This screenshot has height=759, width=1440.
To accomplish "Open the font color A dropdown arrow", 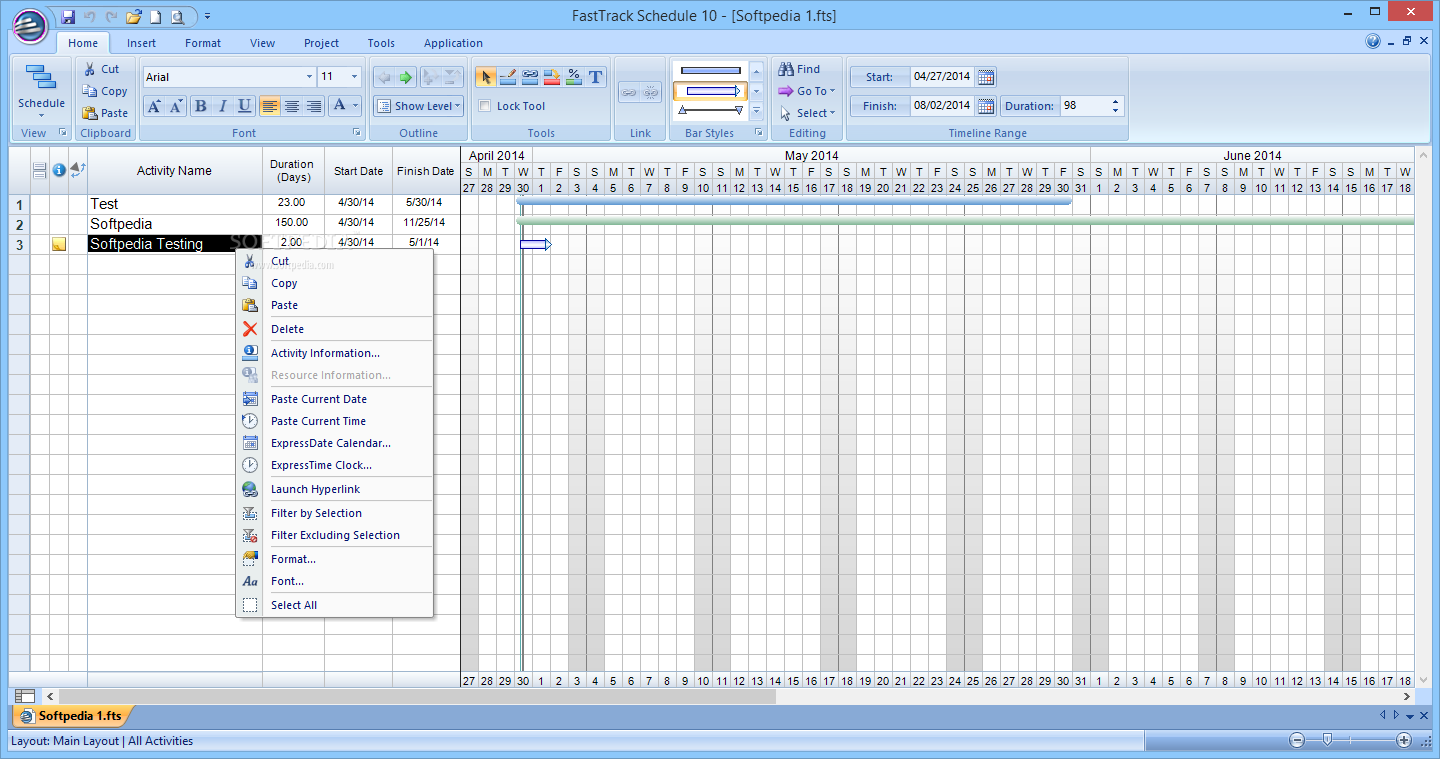I will click(356, 106).
